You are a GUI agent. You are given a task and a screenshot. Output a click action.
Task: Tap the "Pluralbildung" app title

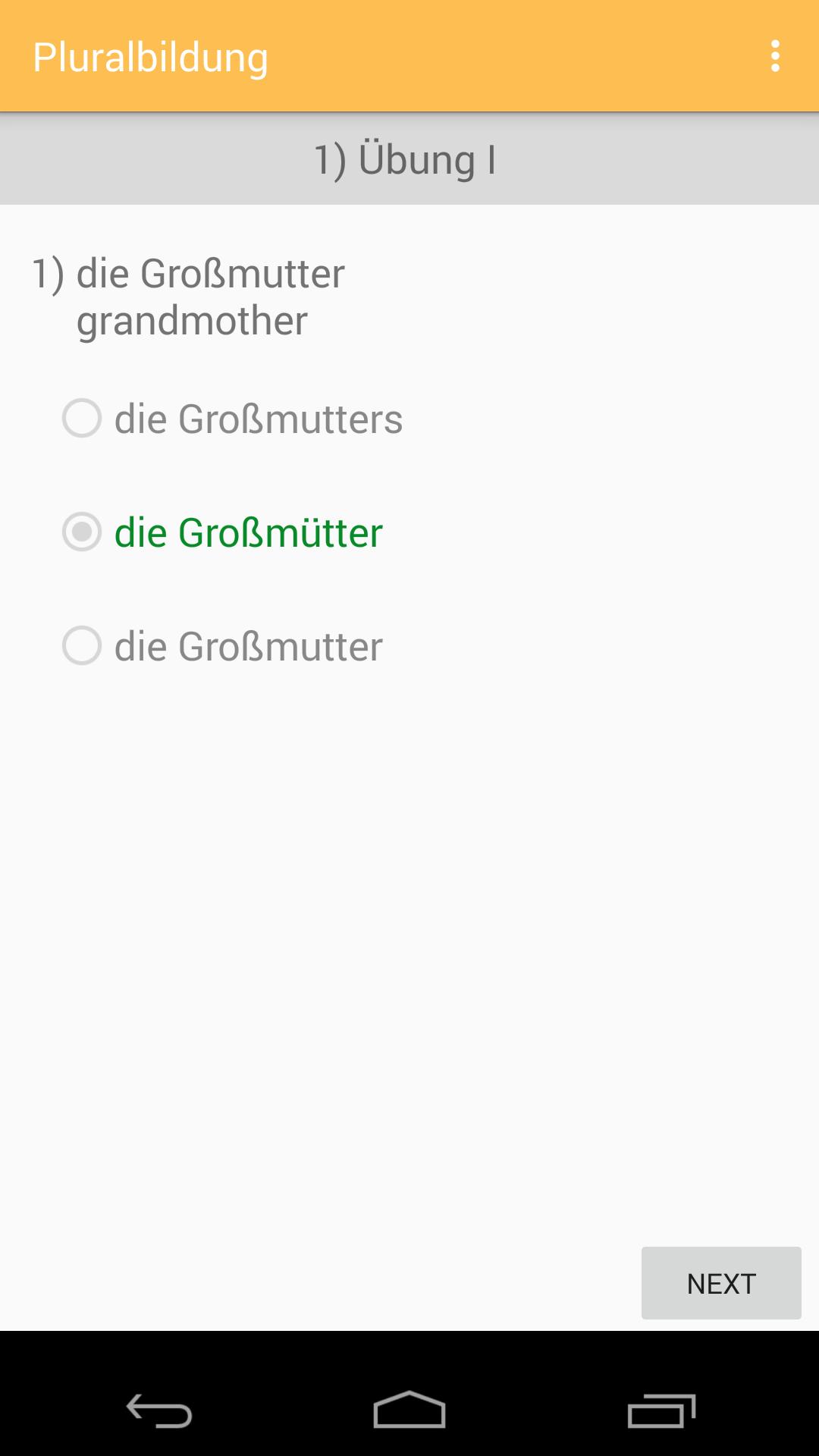tap(150, 58)
